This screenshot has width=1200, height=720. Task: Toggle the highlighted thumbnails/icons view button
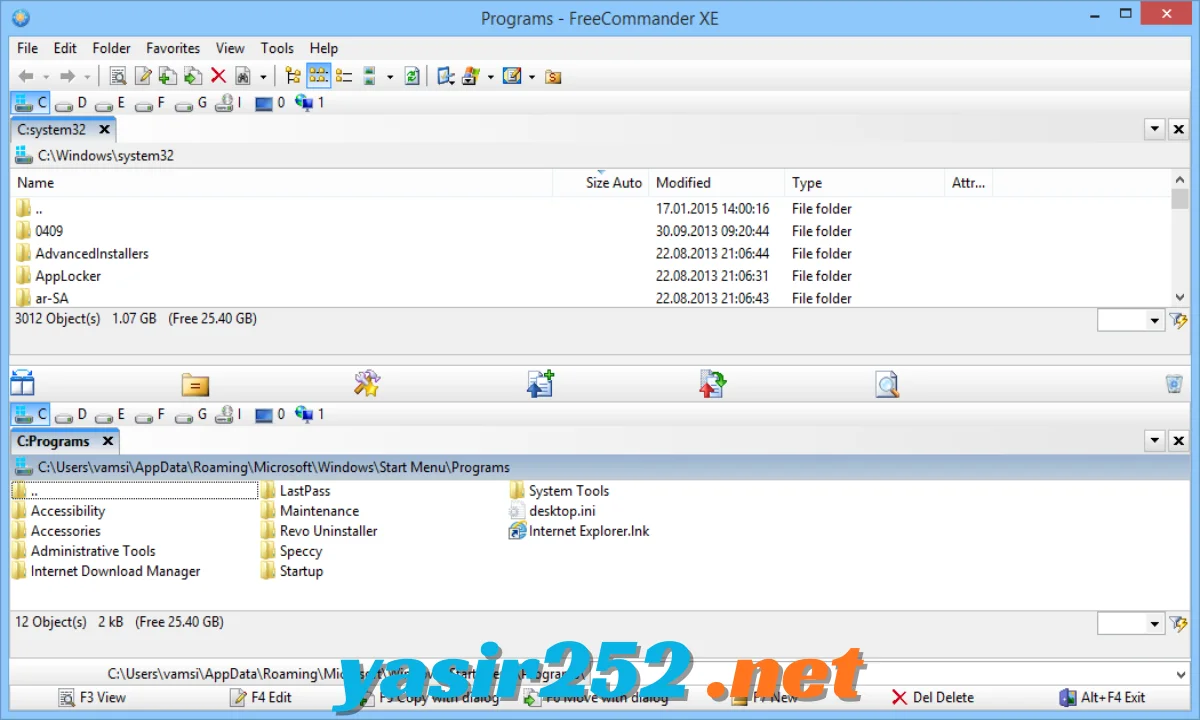click(x=318, y=76)
